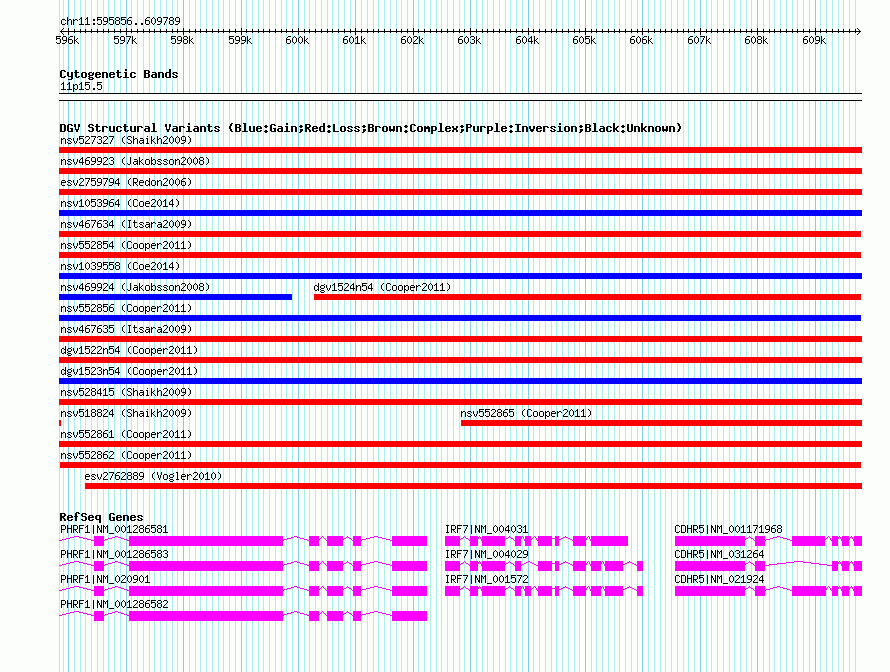Select the 11p15.5 band label
890x672 pixels.
(81, 86)
